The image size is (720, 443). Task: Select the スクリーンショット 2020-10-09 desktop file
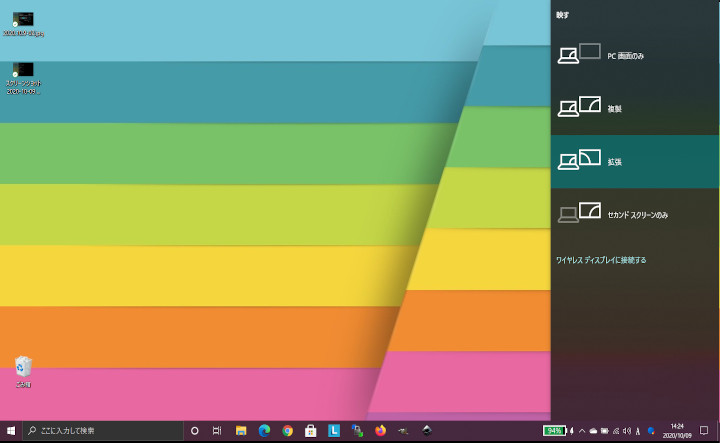[x=23, y=79]
